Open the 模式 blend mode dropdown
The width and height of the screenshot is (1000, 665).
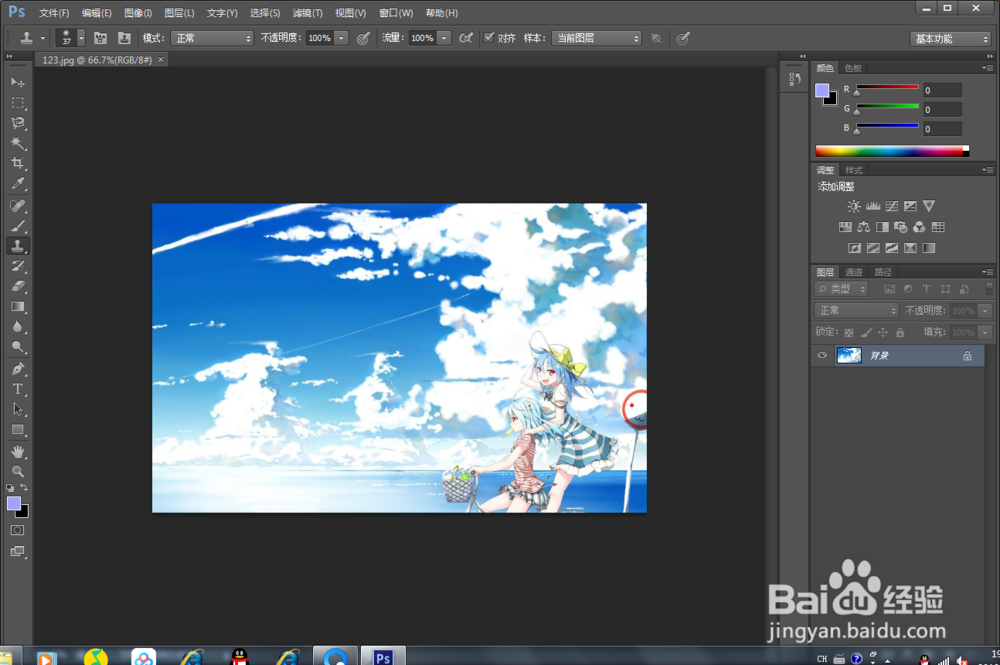click(212, 38)
